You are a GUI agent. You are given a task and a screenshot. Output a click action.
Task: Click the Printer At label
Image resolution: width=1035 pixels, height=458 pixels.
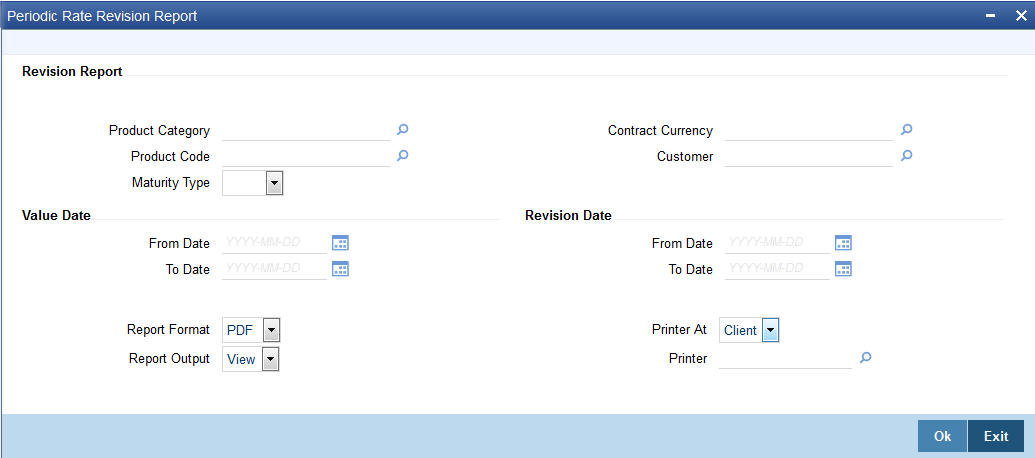tap(679, 329)
